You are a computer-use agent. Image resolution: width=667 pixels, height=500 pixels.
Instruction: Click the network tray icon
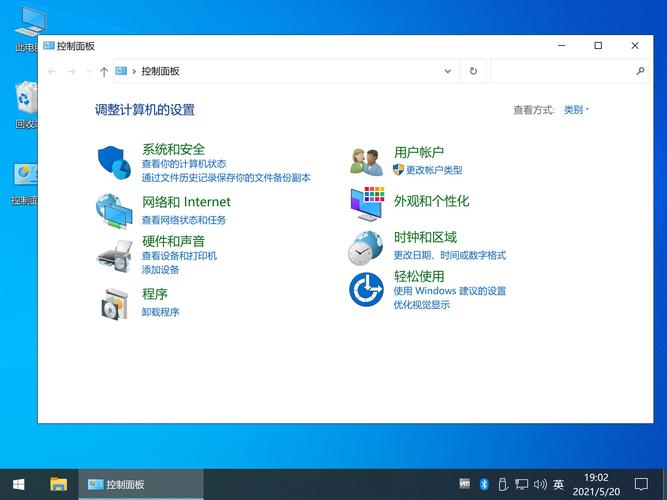(521, 484)
